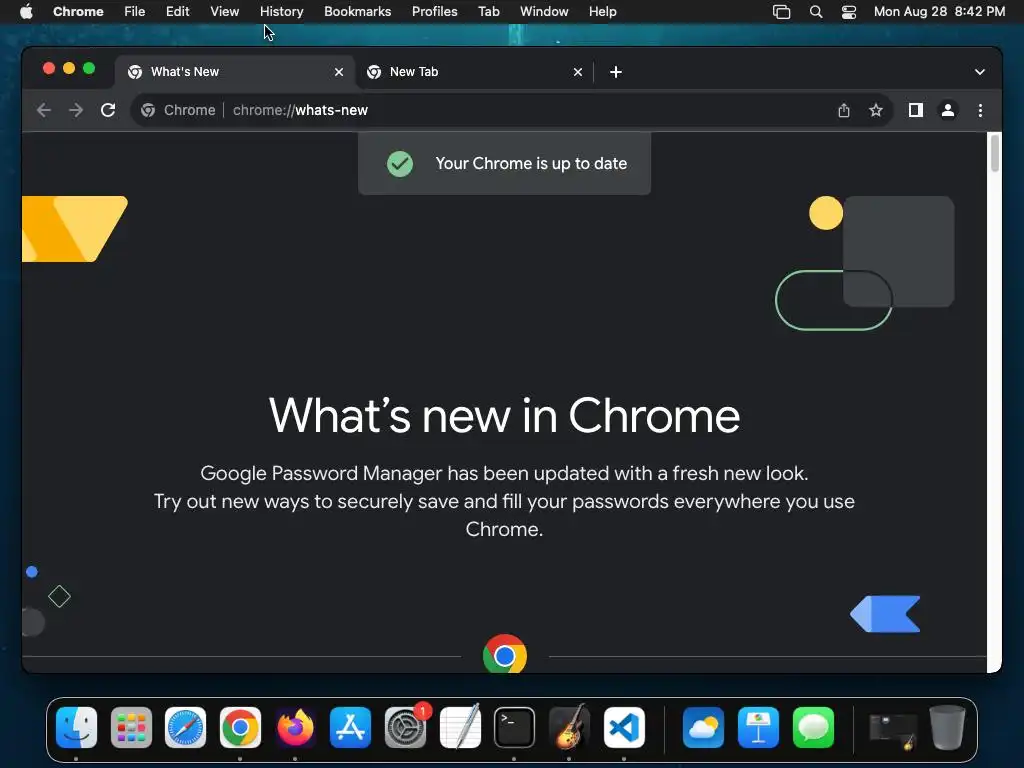Launch Firefox from the Dock
This screenshot has height=768, width=1024.
pyautogui.click(x=295, y=728)
